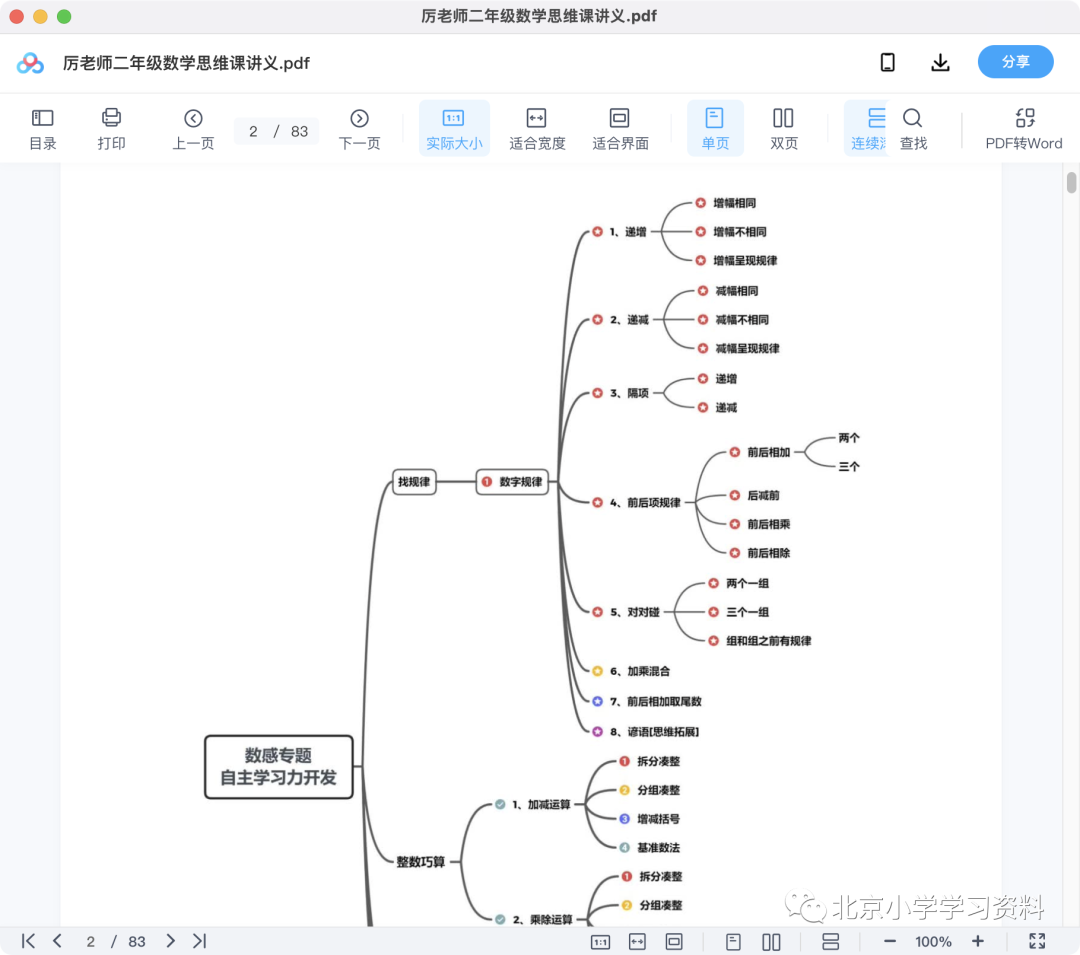
Task: Click bottom bar double page icon
Action: pyautogui.click(x=771, y=942)
